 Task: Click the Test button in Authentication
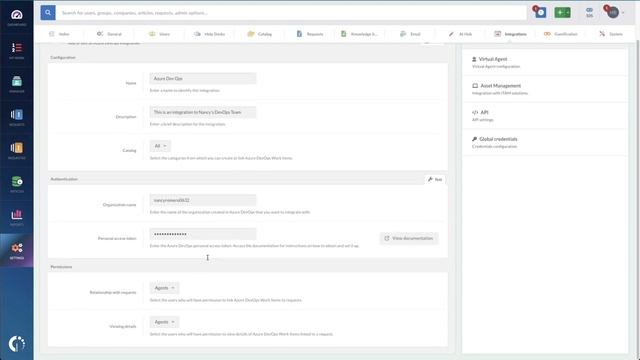pos(435,179)
